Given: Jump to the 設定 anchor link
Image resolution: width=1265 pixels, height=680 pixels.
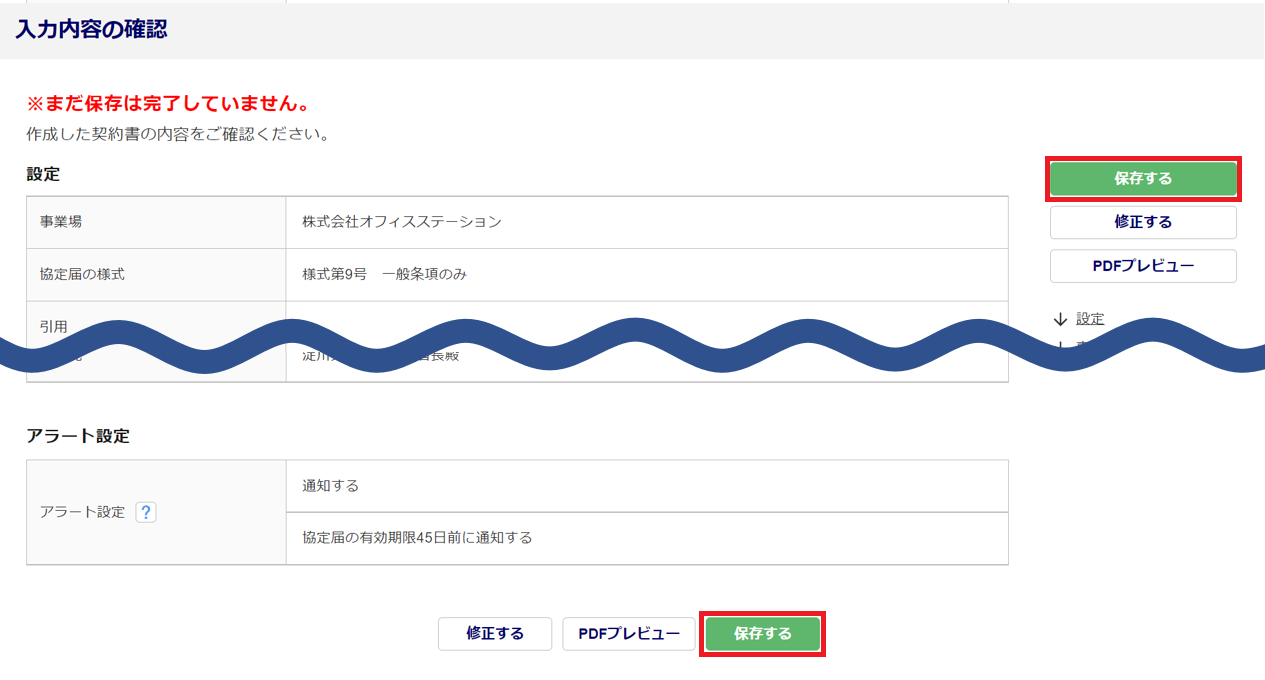Looking at the screenshot, I should pyautogui.click(x=1090, y=319).
